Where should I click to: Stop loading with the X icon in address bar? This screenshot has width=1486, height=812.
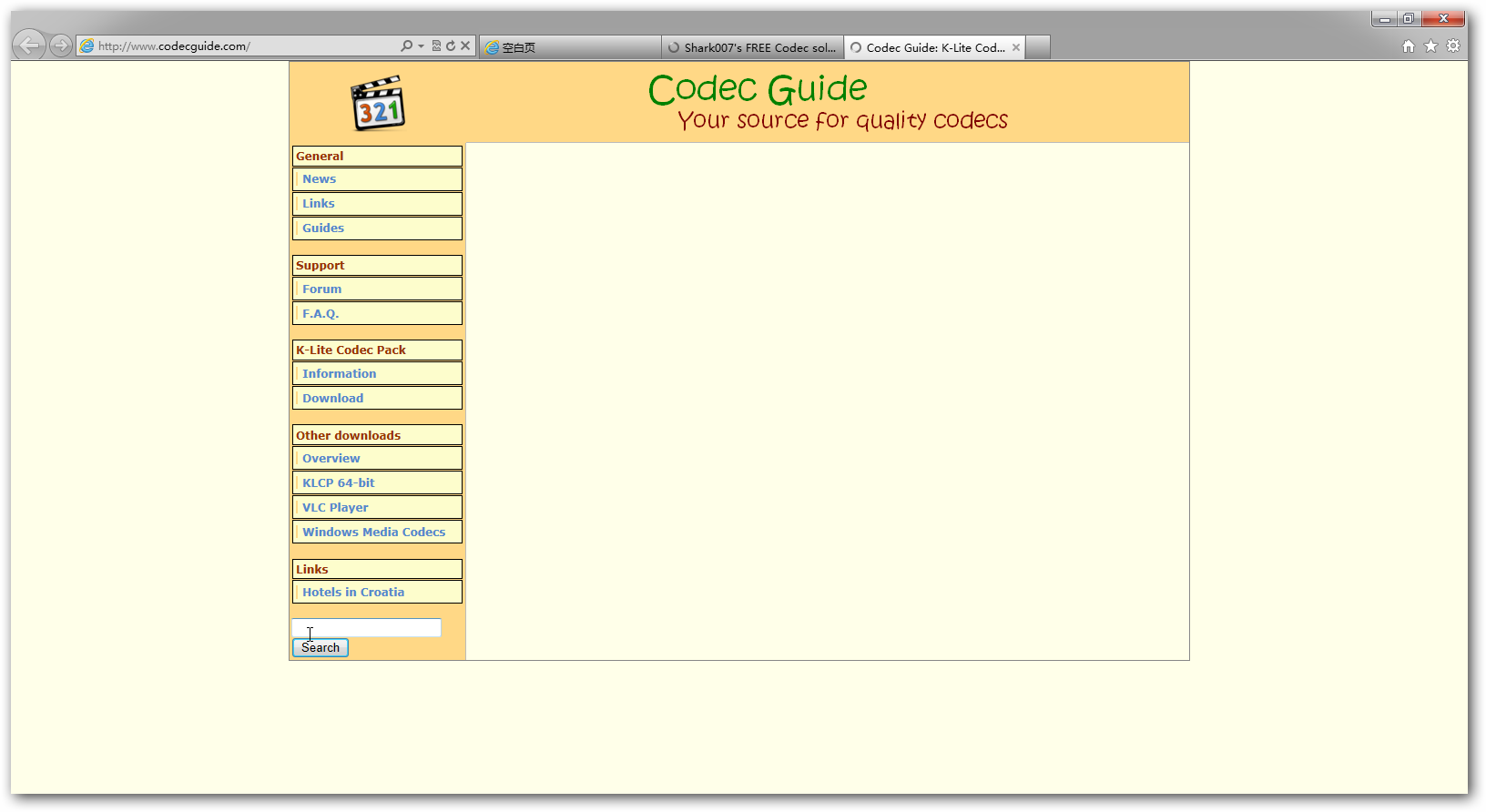click(x=465, y=46)
